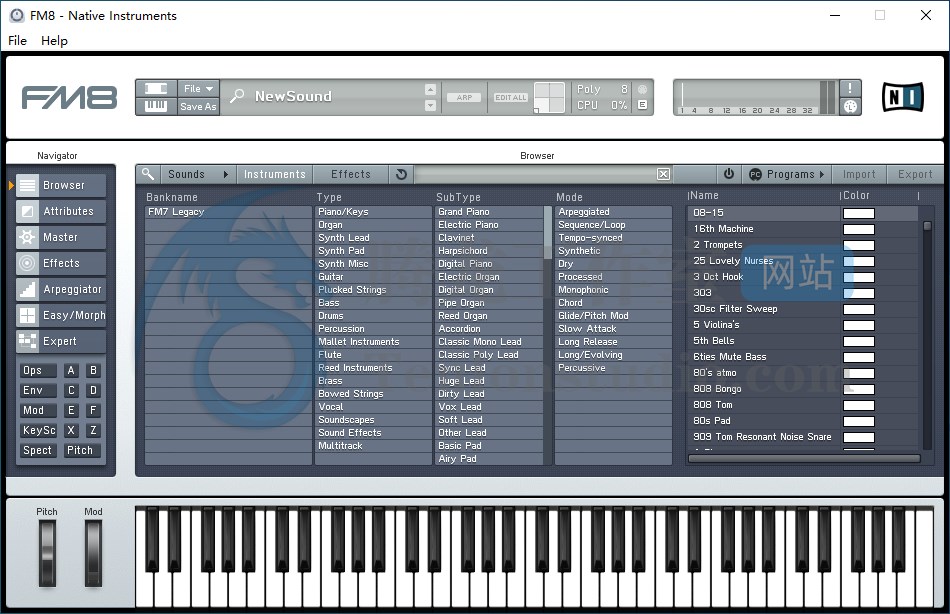Select operator C button
Viewport: 950px width, 614px height.
pos(71,390)
